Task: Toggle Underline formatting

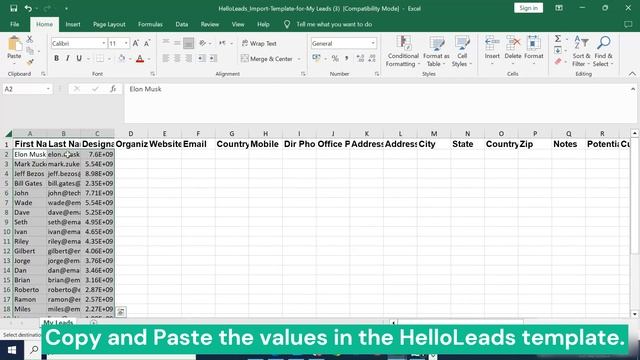Action: [79, 58]
